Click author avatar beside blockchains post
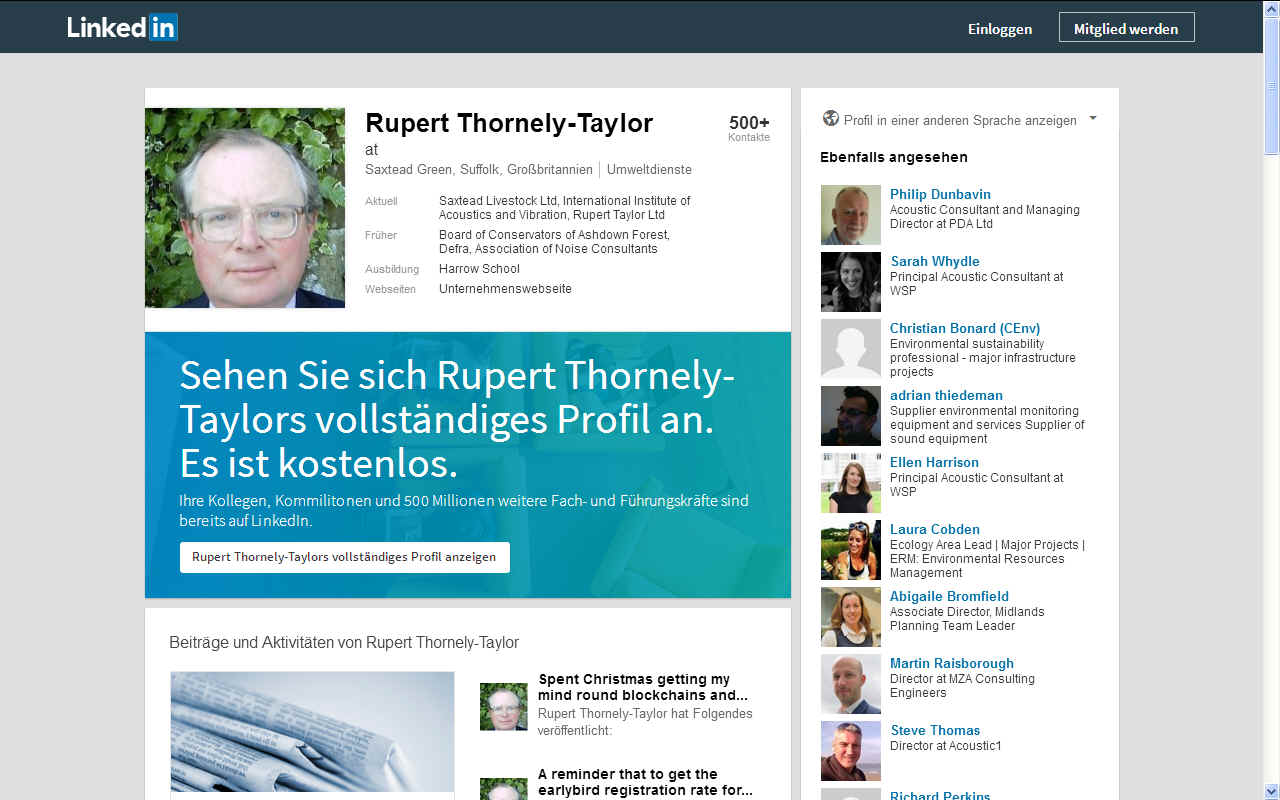Image resolution: width=1280 pixels, height=800 pixels. pyautogui.click(x=504, y=707)
